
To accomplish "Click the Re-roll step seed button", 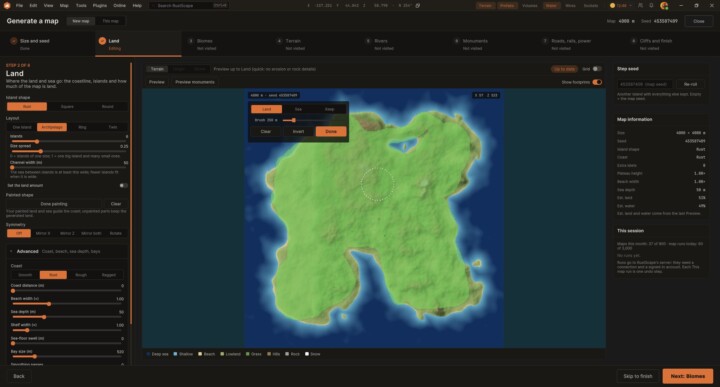I will [690, 84].
